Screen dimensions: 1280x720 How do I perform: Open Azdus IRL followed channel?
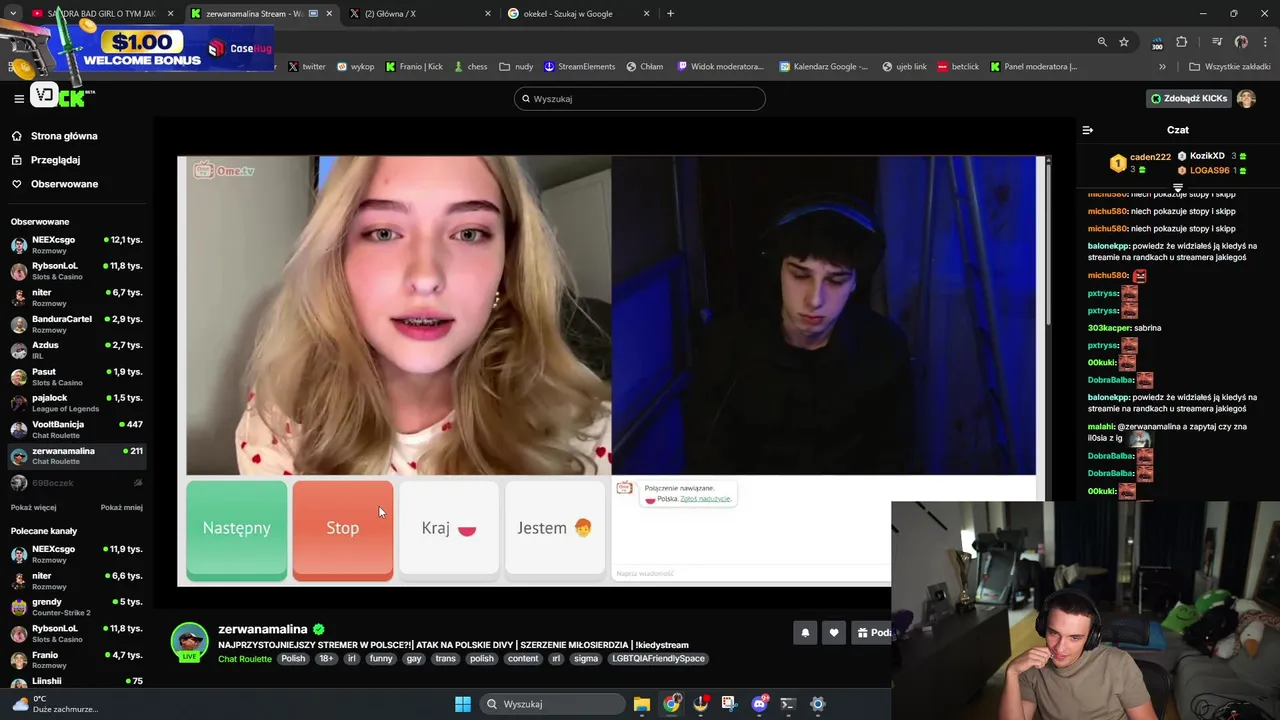tap(77, 350)
